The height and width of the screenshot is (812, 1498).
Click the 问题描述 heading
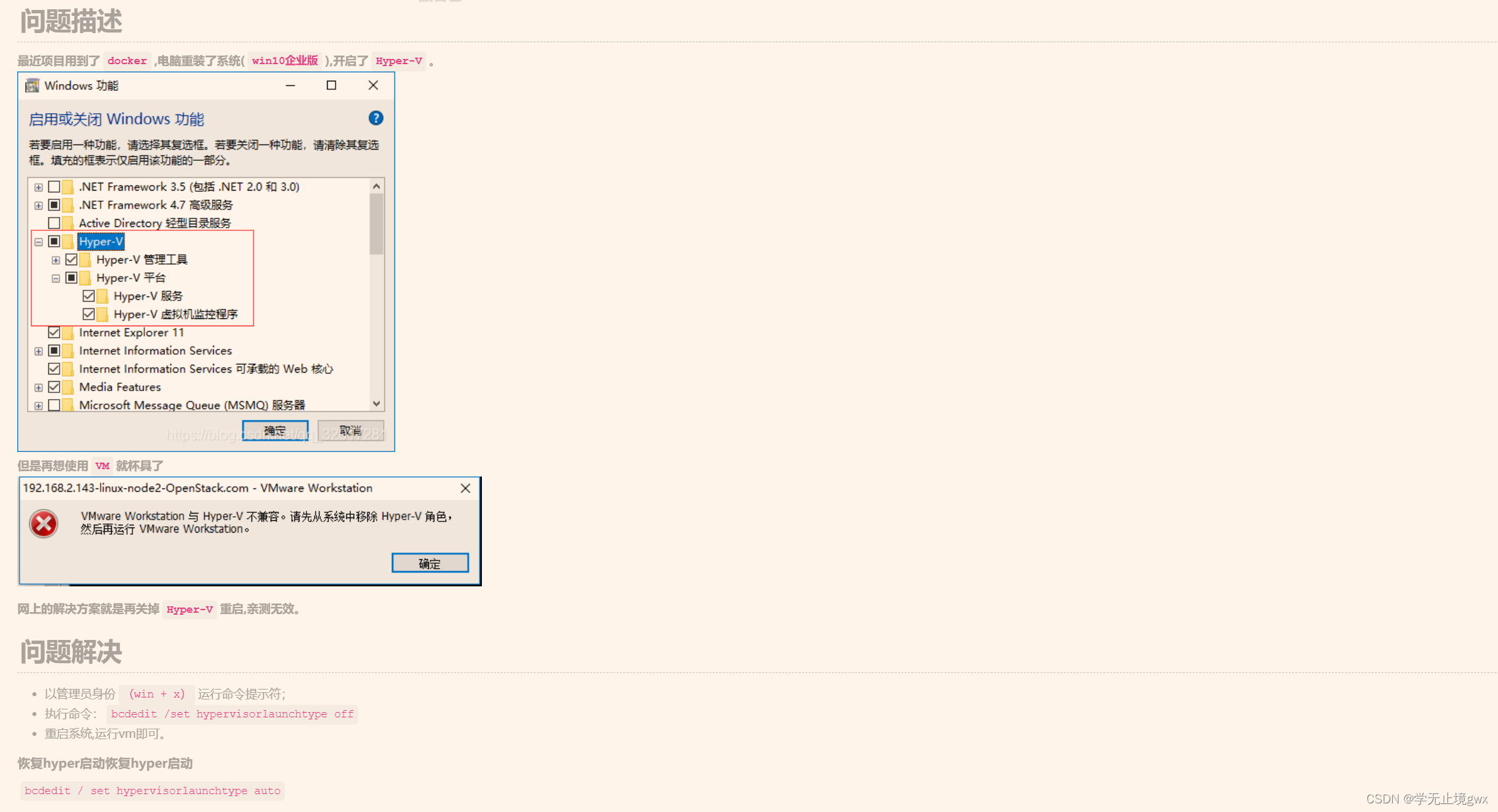71,21
